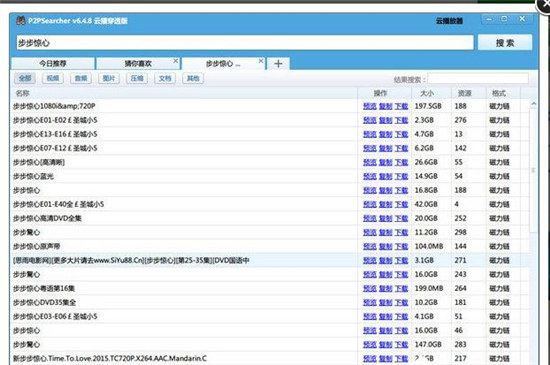Filter results by 文档
Image resolution: width=550 pixels, height=365 pixels.
[165, 78]
